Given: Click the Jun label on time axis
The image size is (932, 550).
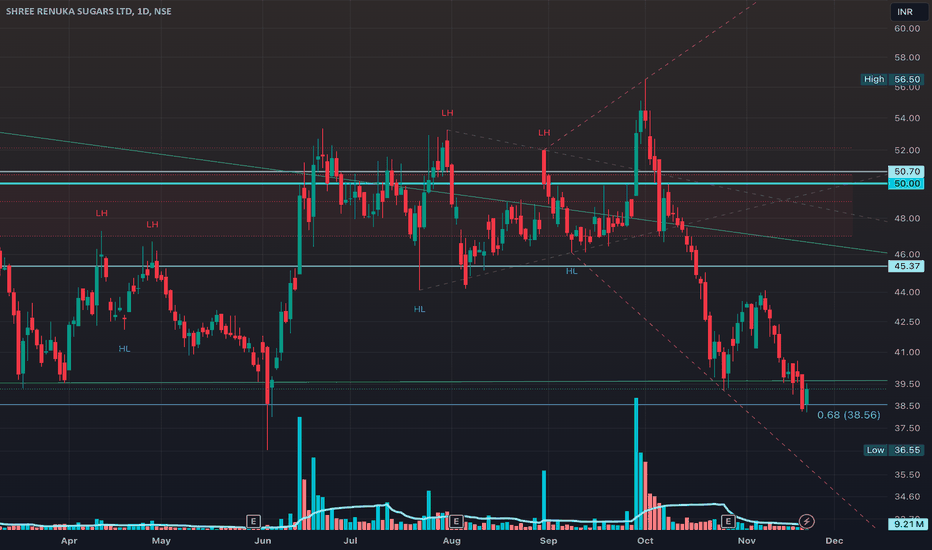Looking at the screenshot, I should pos(263,540).
